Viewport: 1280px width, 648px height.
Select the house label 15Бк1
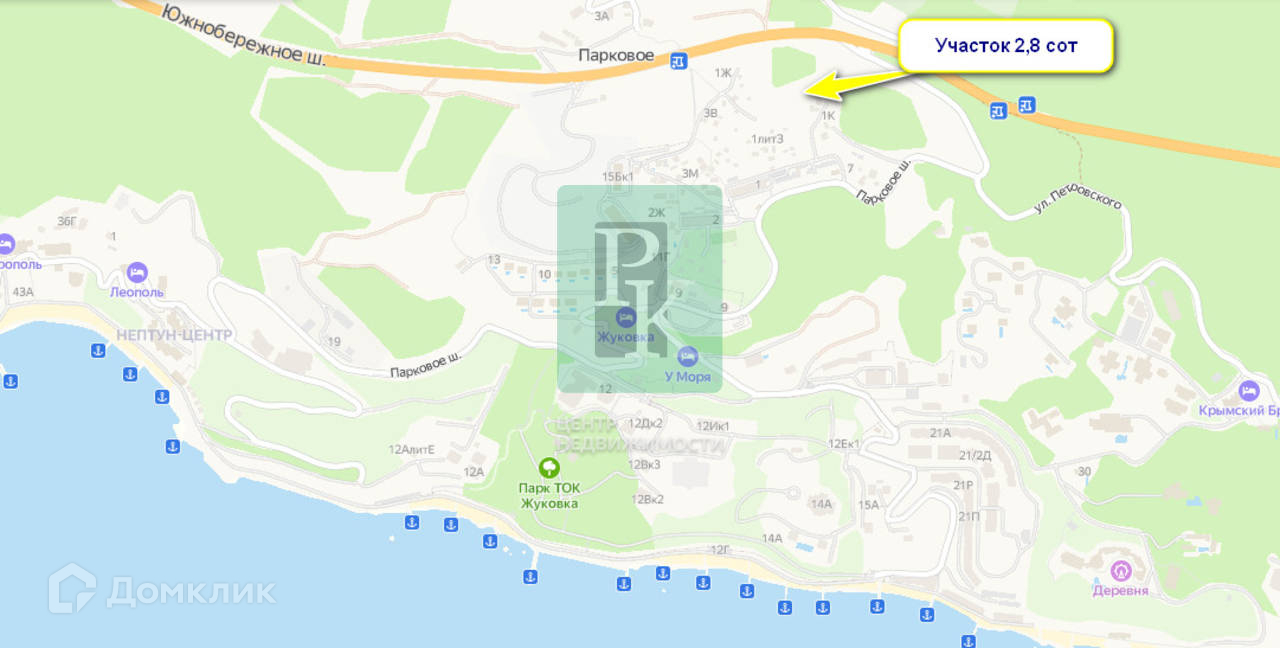coord(619,177)
